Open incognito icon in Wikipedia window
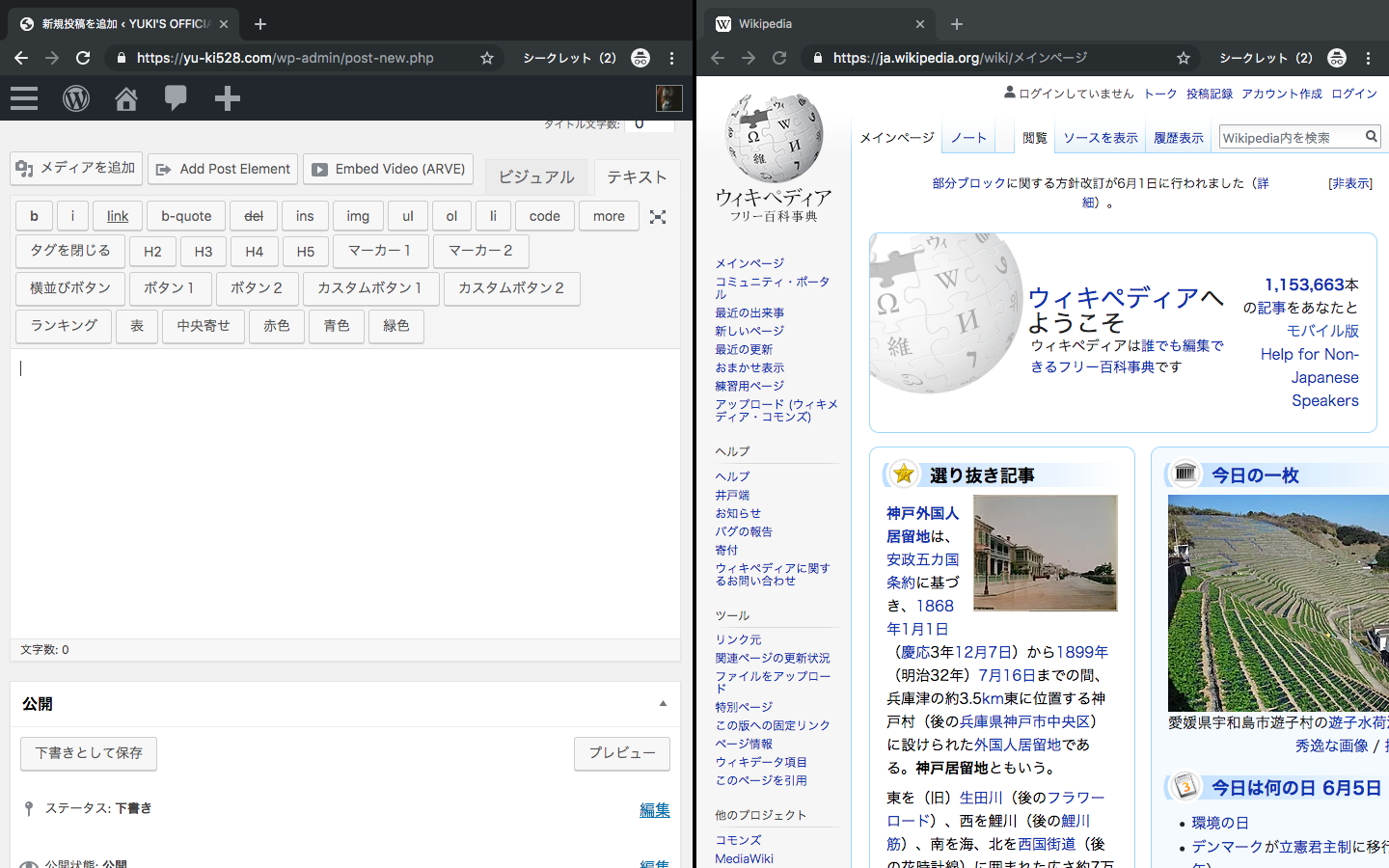This screenshot has width=1389, height=868. (1337, 58)
